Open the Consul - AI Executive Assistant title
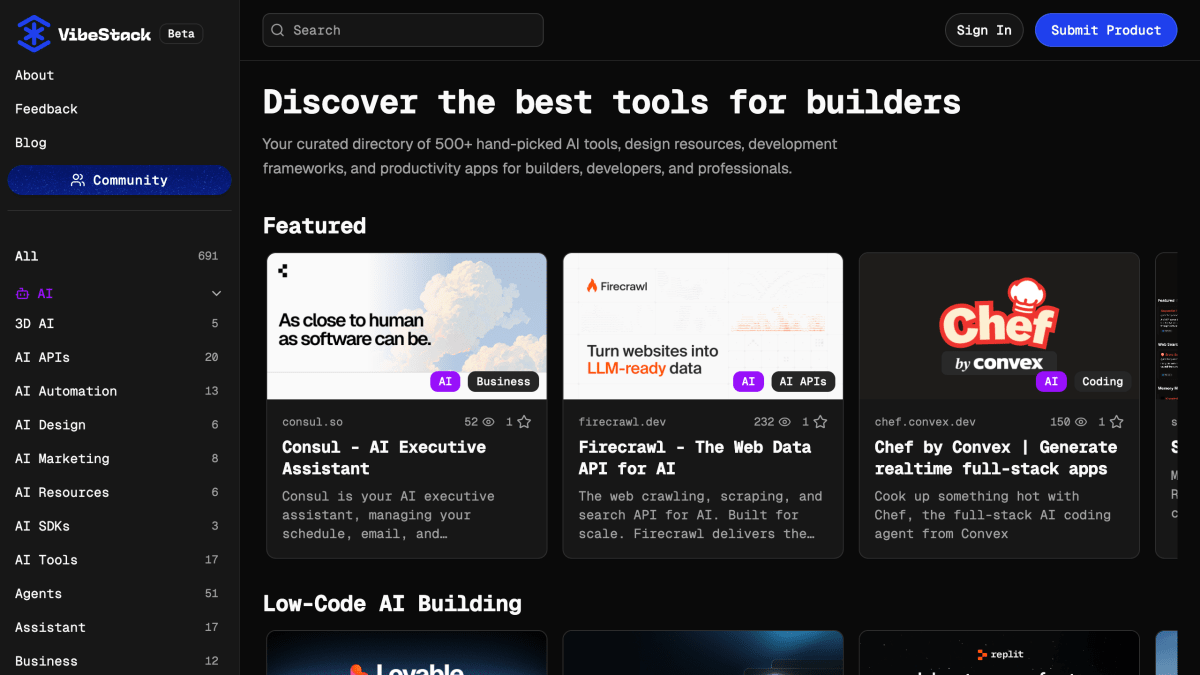This screenshot has width=1200, height=675. 384,458
